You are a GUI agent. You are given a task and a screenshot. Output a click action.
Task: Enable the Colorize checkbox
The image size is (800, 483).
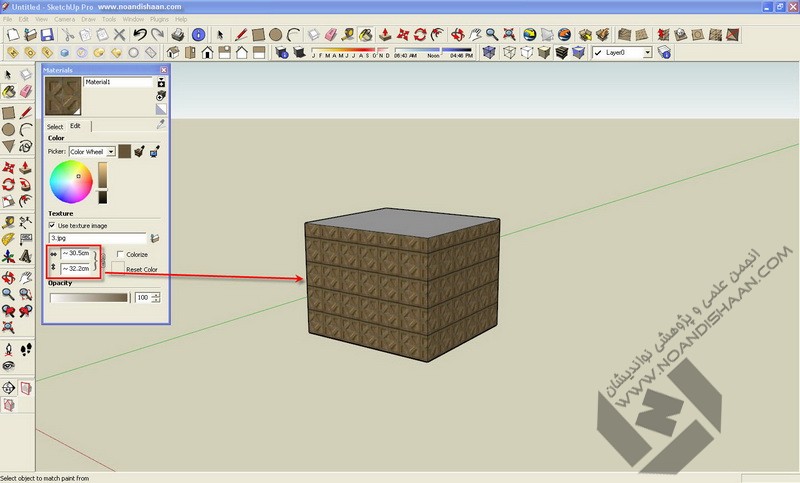tap(118, 255)
